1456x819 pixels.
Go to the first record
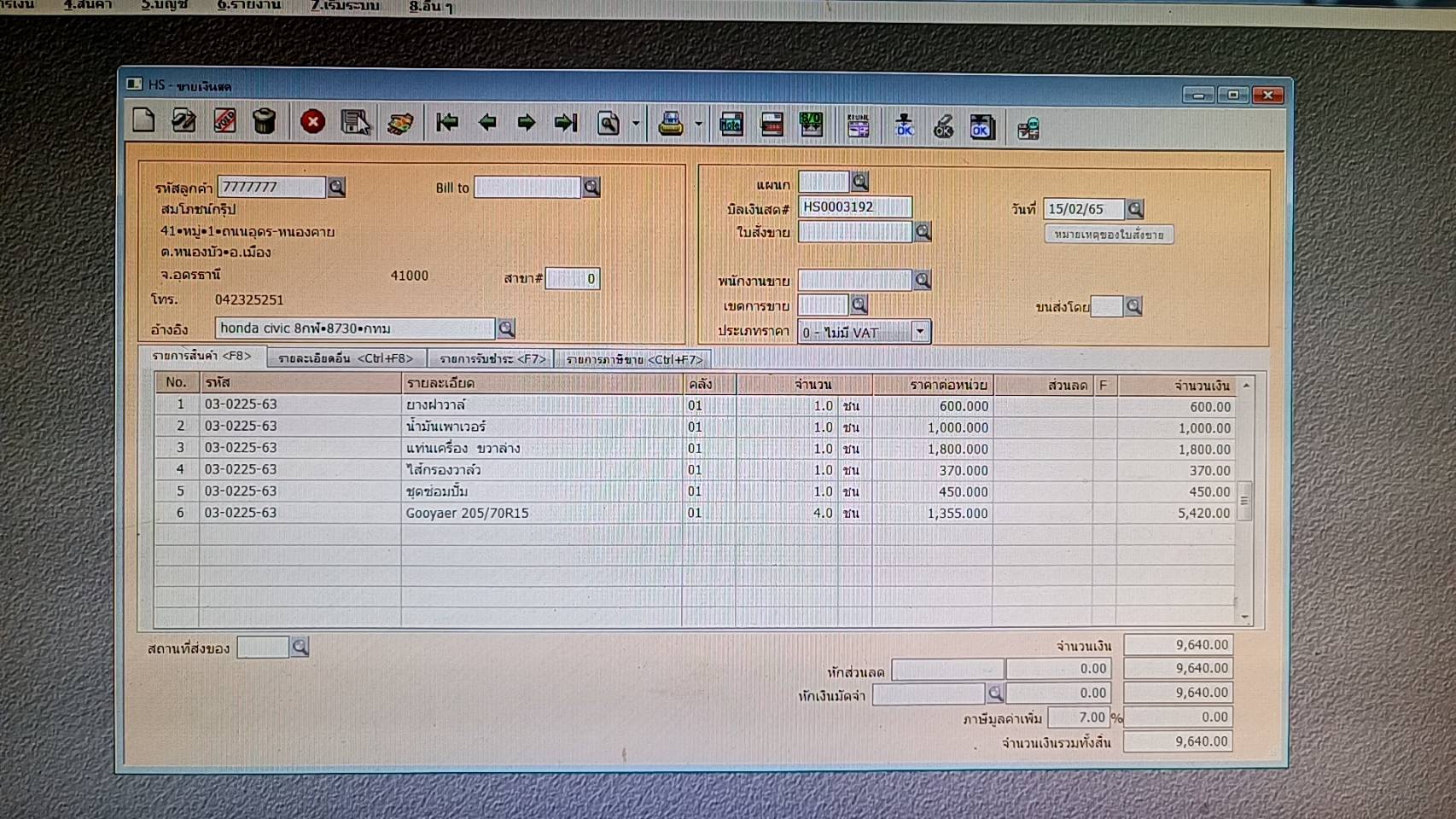pyautogui.click(x=446, y=123)
